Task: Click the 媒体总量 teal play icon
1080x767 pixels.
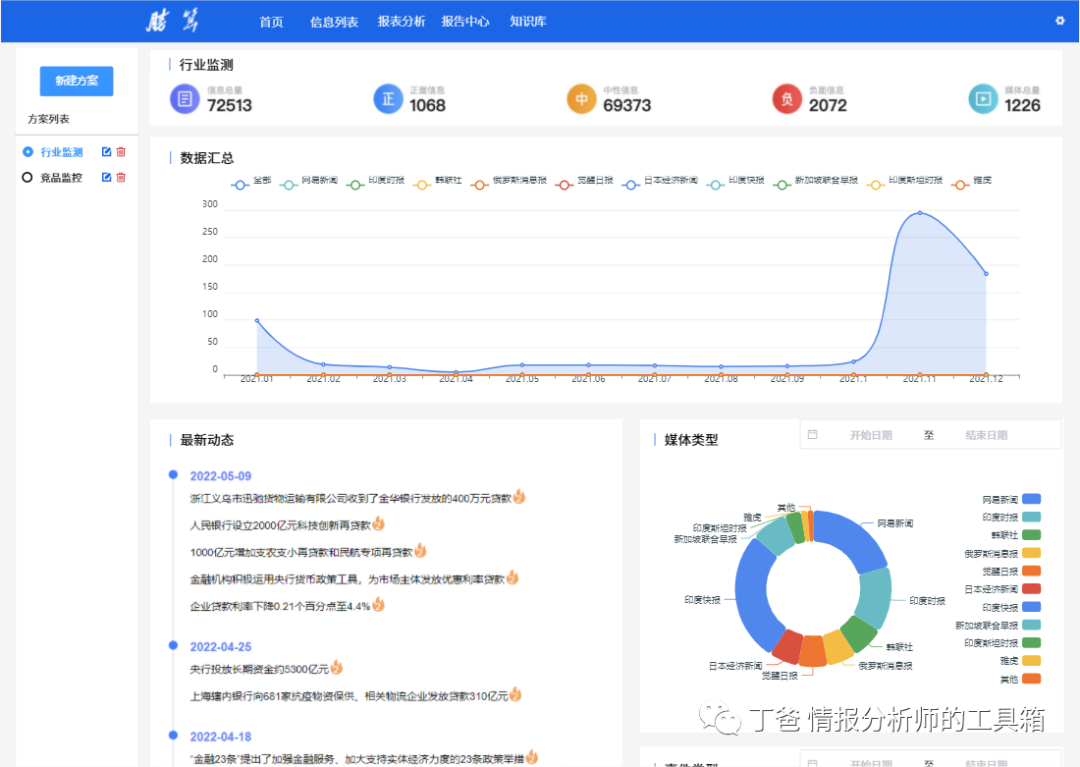Action: 983,99
